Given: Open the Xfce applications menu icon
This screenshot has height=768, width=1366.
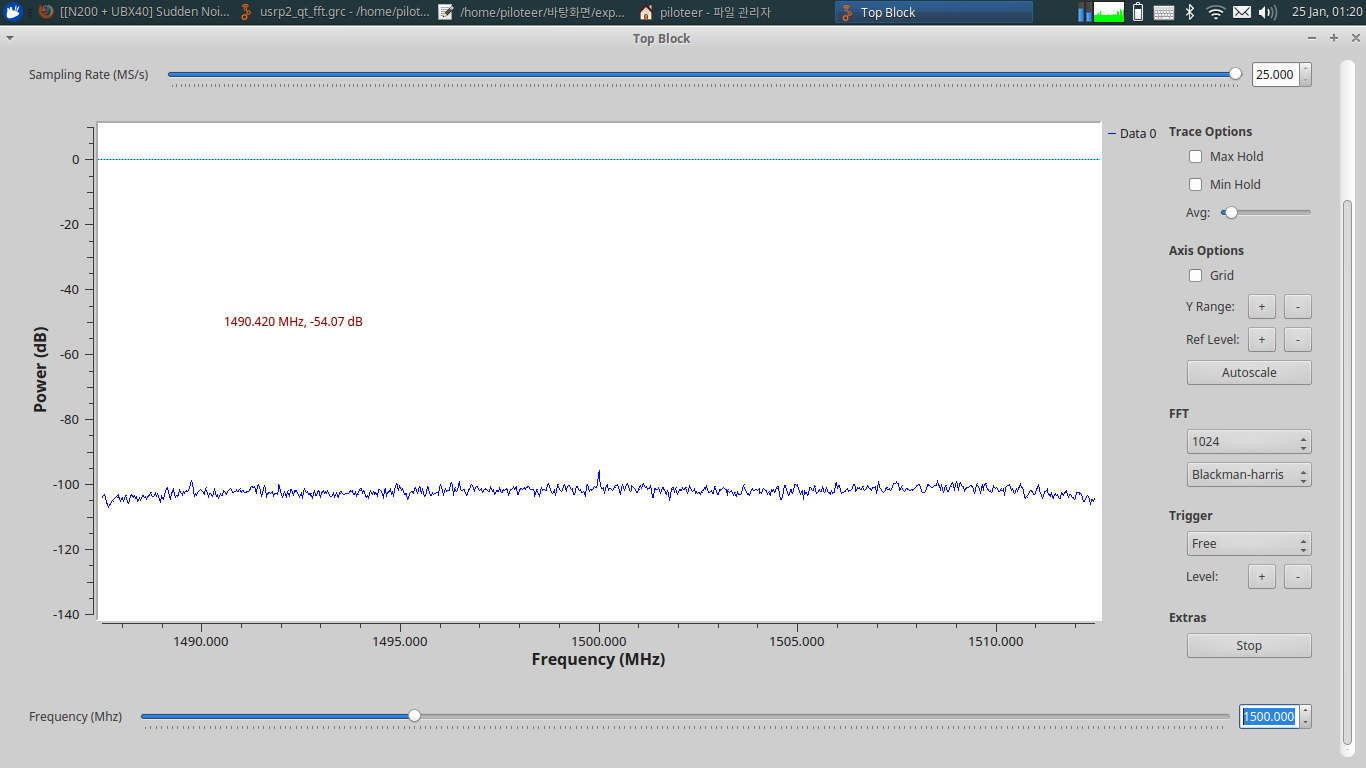Looking at the screenshot, I should [x=13, y=12].
